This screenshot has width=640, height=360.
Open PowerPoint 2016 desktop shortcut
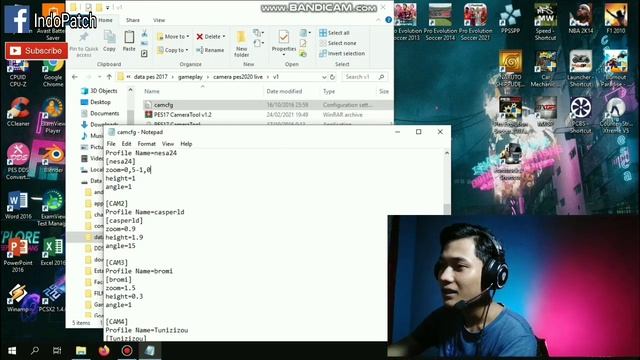tap(18, 255)
